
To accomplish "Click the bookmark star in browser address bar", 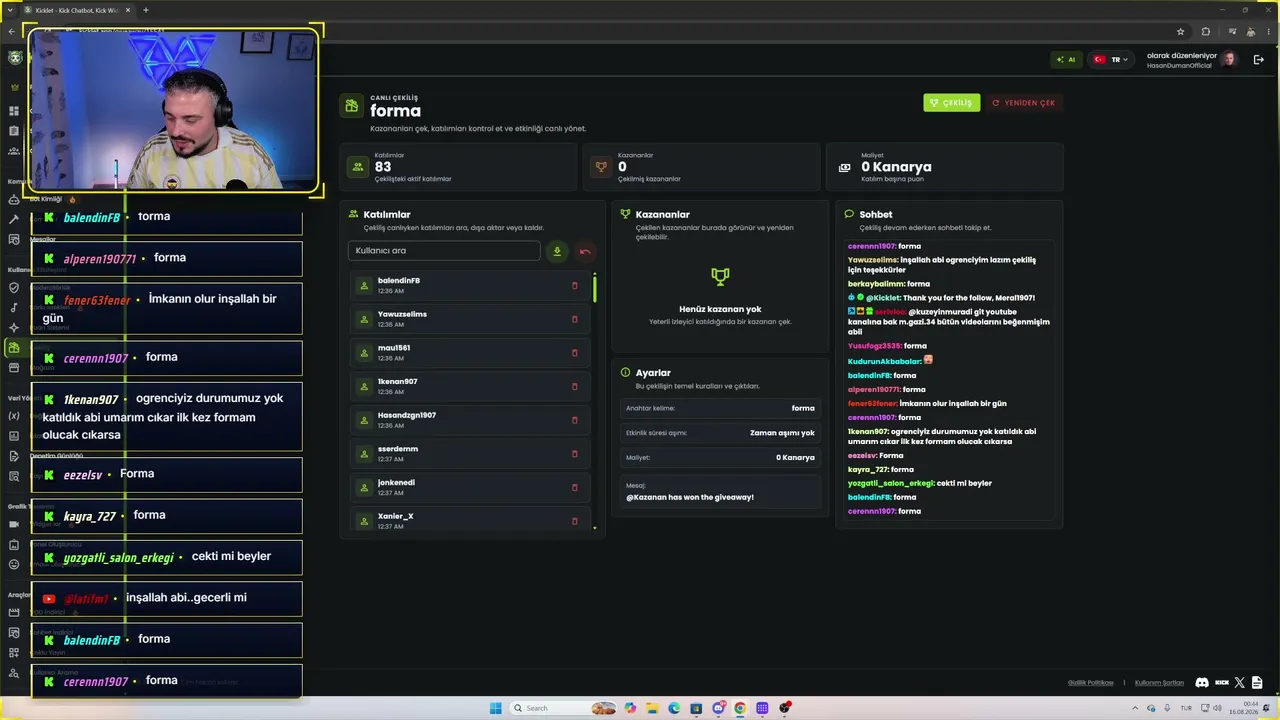I will pos(1180,32).
